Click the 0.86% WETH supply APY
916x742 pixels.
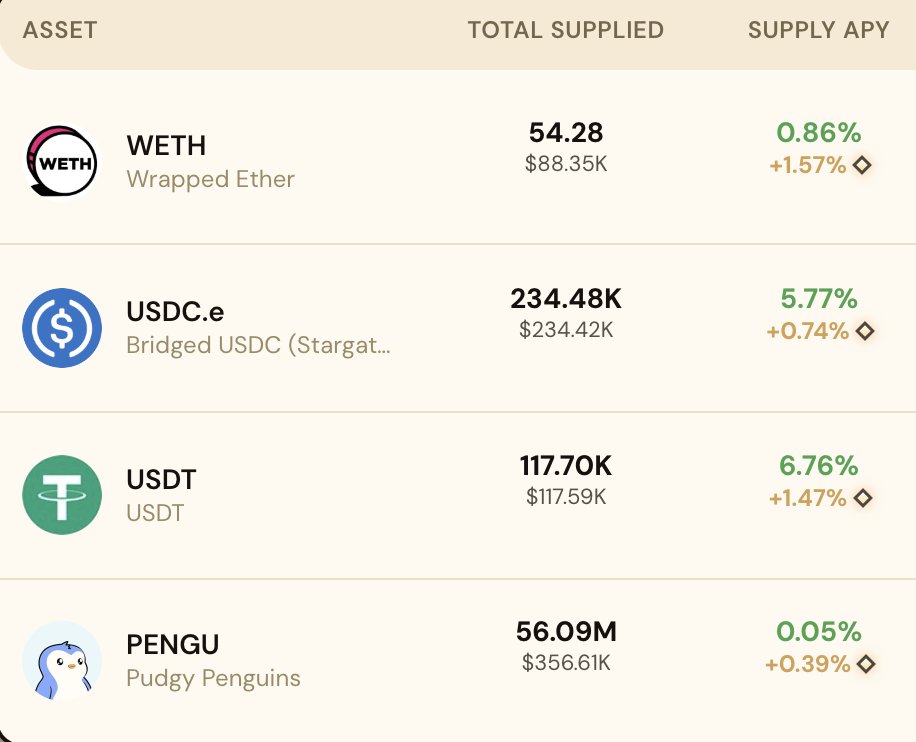tap(818, 133)
